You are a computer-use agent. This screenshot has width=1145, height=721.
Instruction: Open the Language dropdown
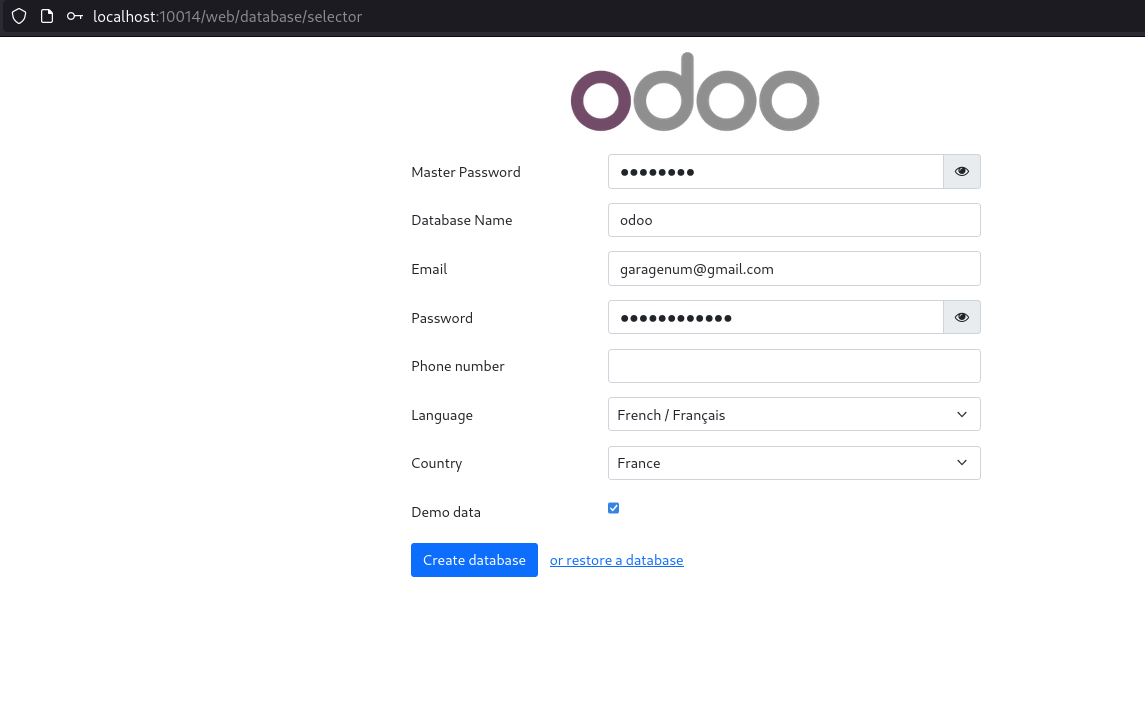(x=794, y=414)
